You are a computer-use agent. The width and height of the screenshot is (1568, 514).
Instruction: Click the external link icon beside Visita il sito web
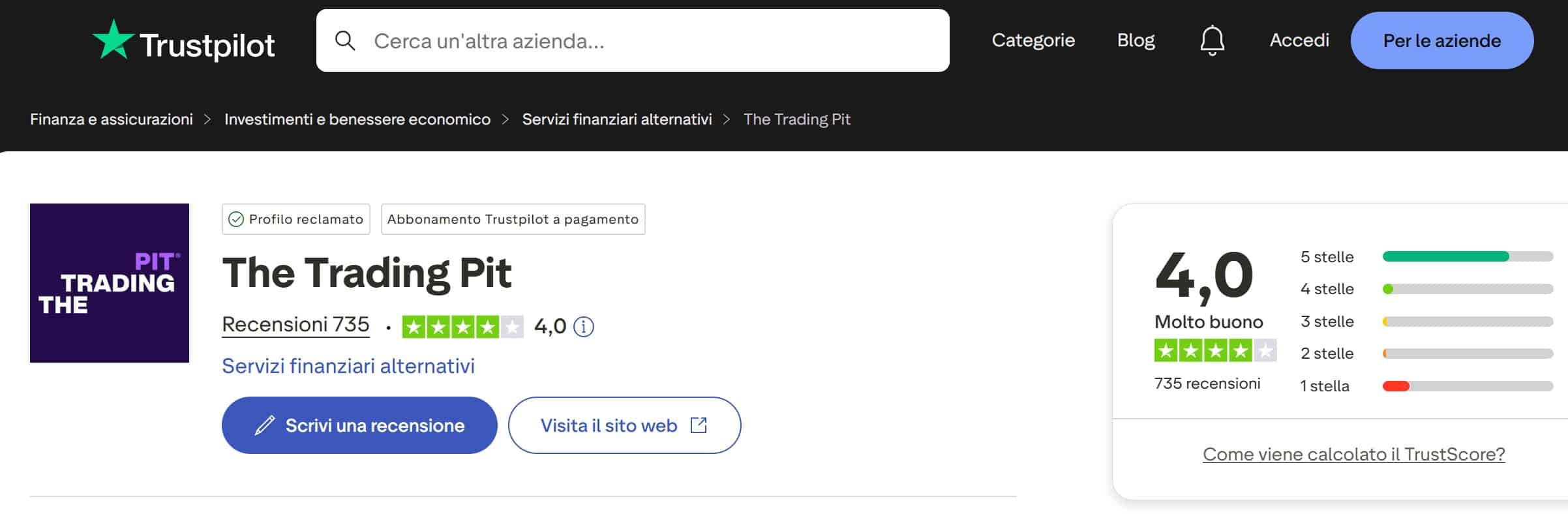[698, 425]
